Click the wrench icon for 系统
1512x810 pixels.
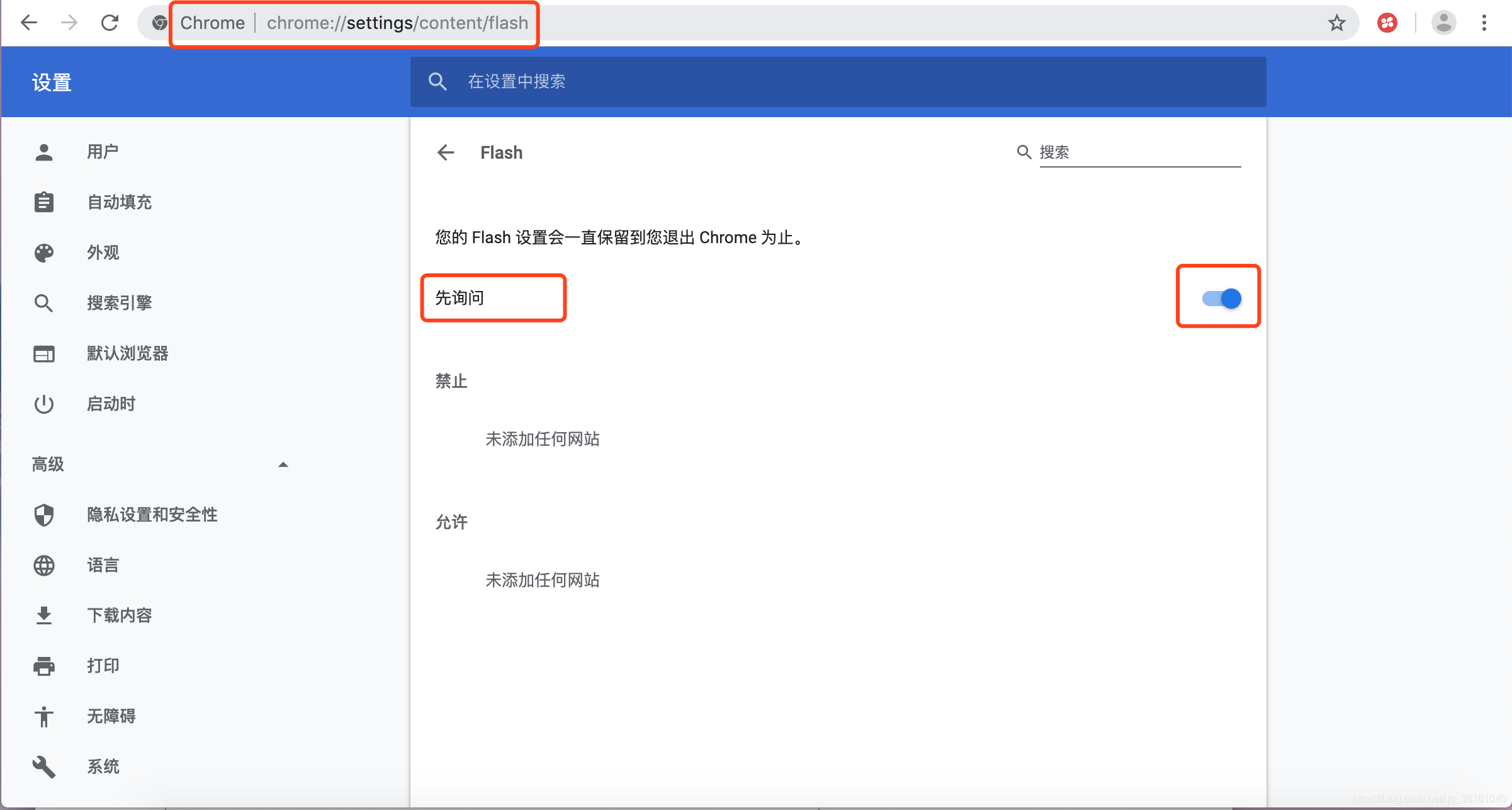pyautogui.click(x=44, y=767)
